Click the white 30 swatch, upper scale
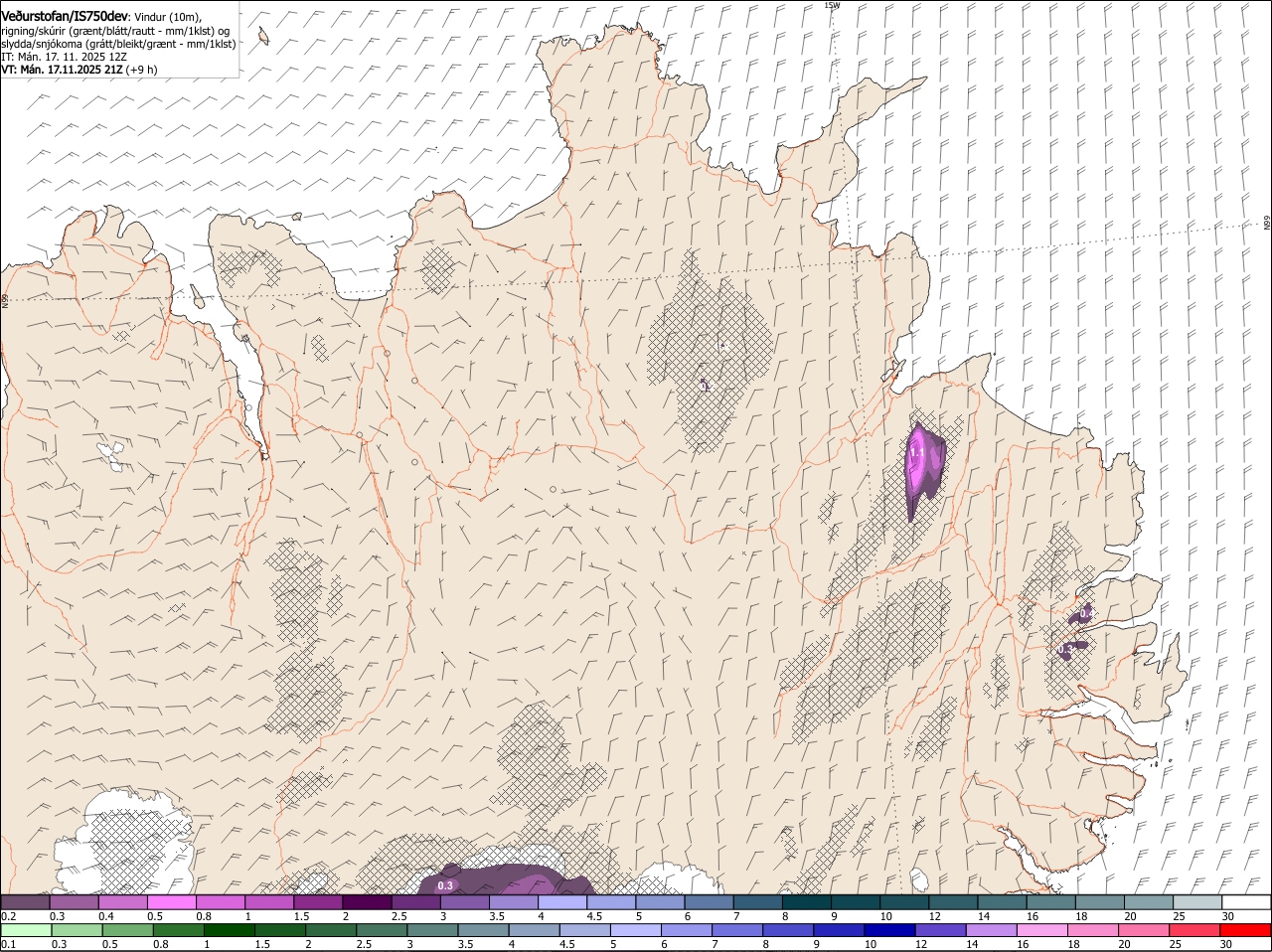 tap(1247, 902)
